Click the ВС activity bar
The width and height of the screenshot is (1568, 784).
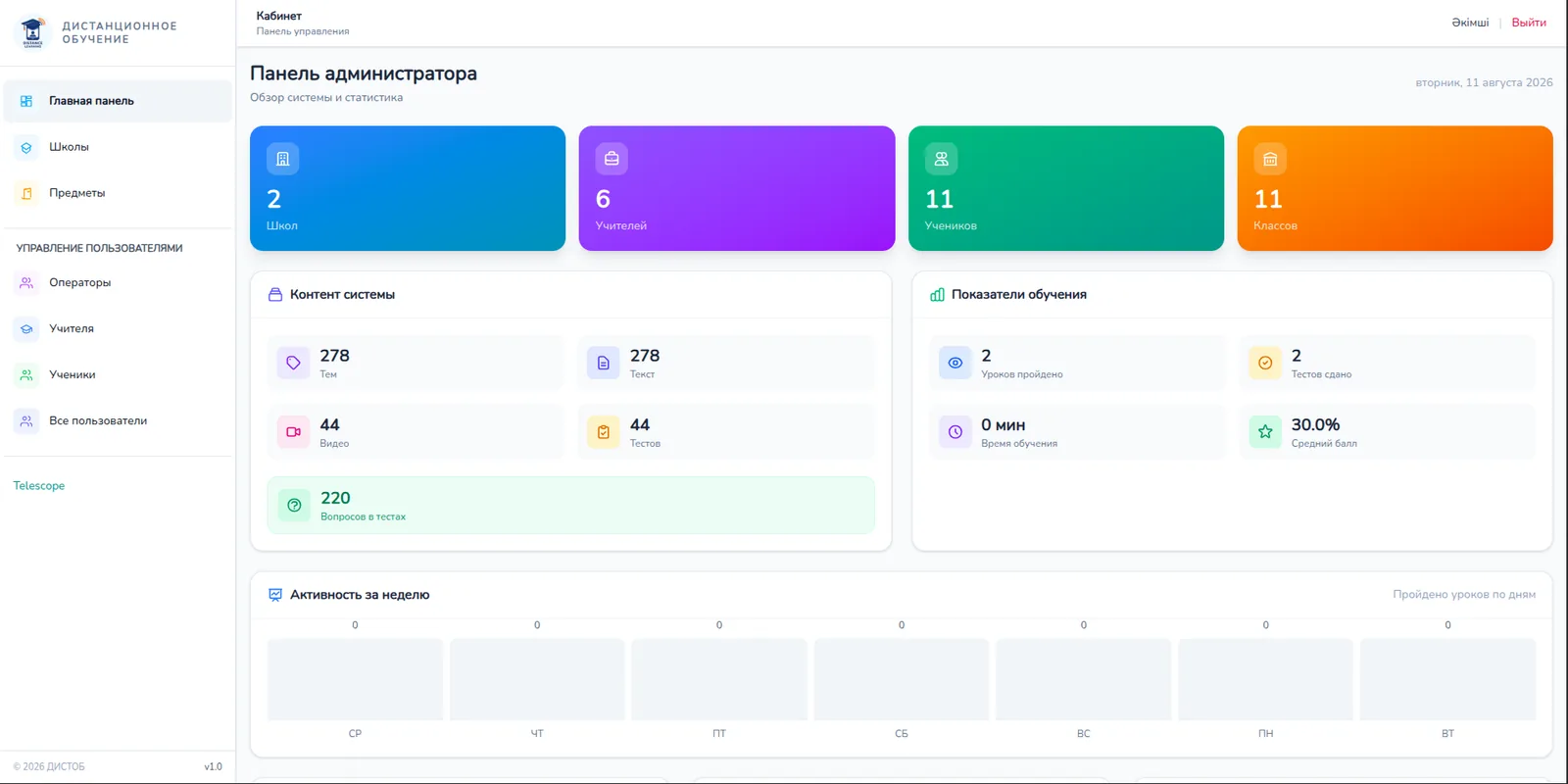click(x=1084, y=679)
